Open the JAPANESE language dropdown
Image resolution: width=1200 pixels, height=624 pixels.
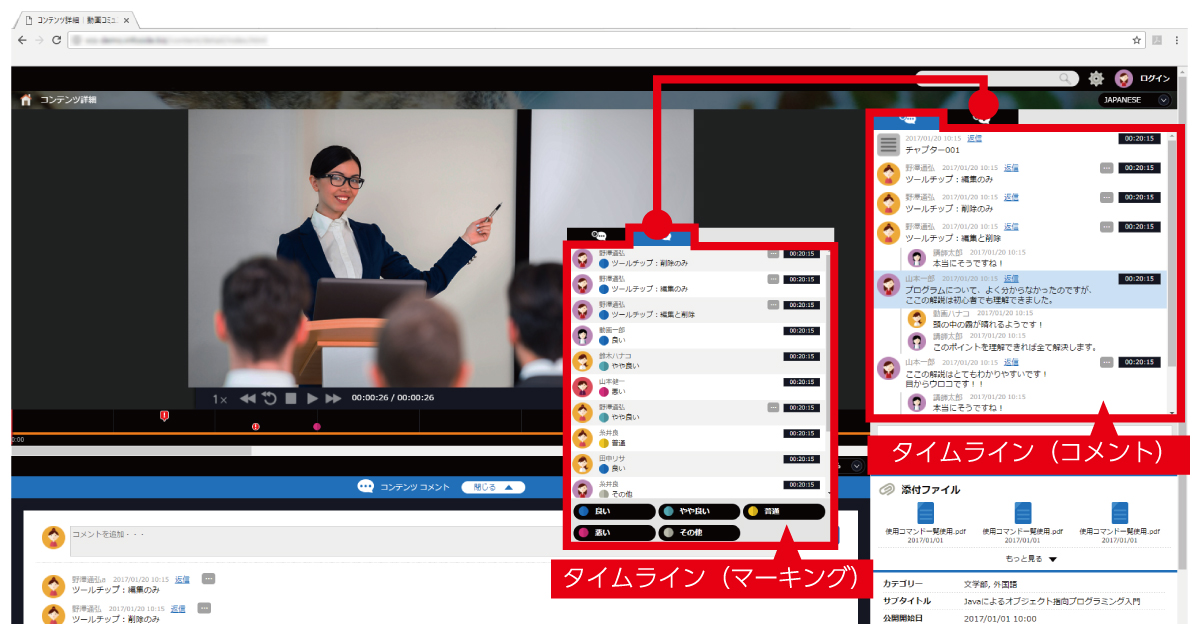[1135, 100]
